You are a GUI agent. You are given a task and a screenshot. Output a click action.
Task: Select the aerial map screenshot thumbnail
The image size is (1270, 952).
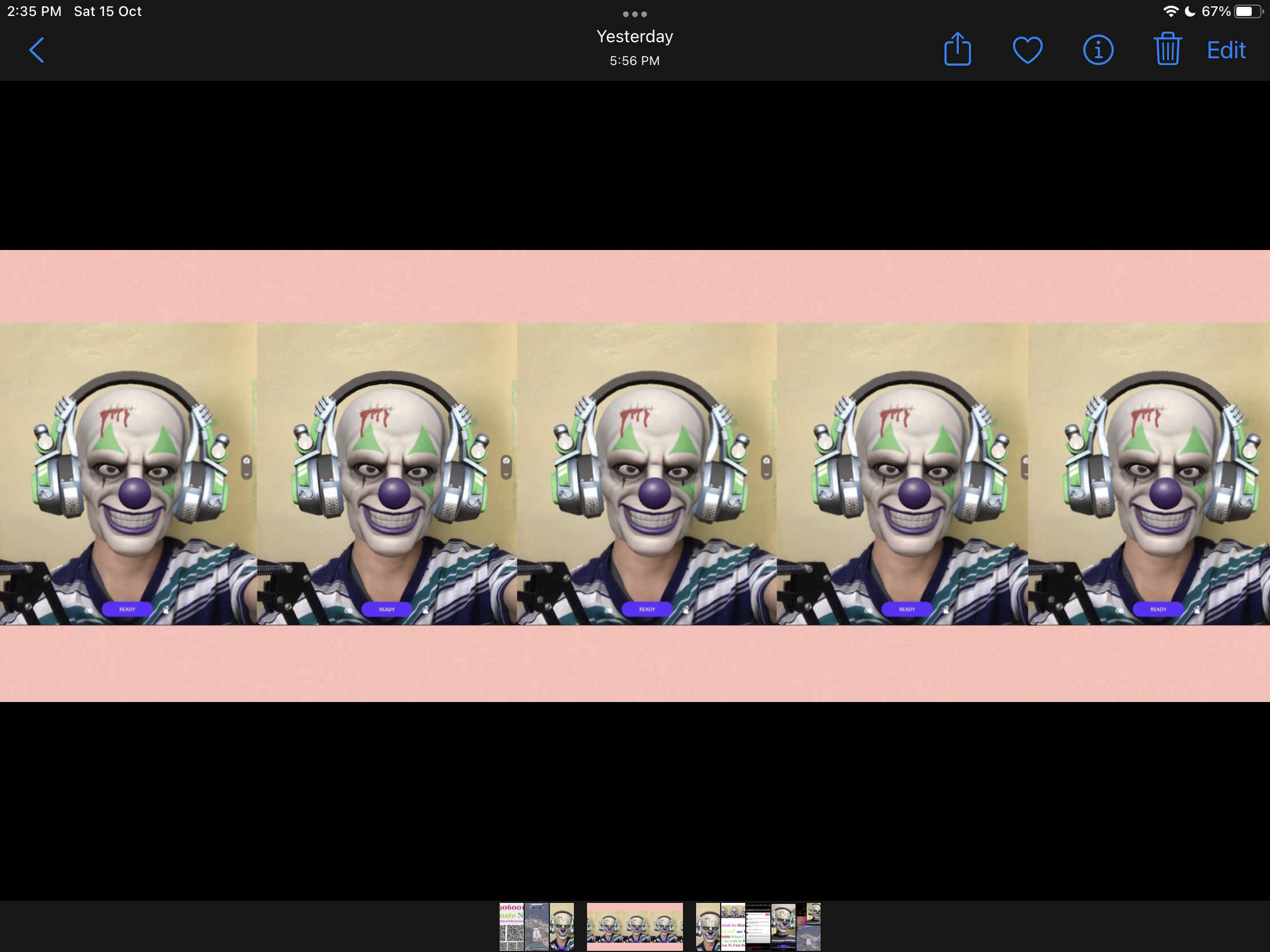[x=537, y=926]
